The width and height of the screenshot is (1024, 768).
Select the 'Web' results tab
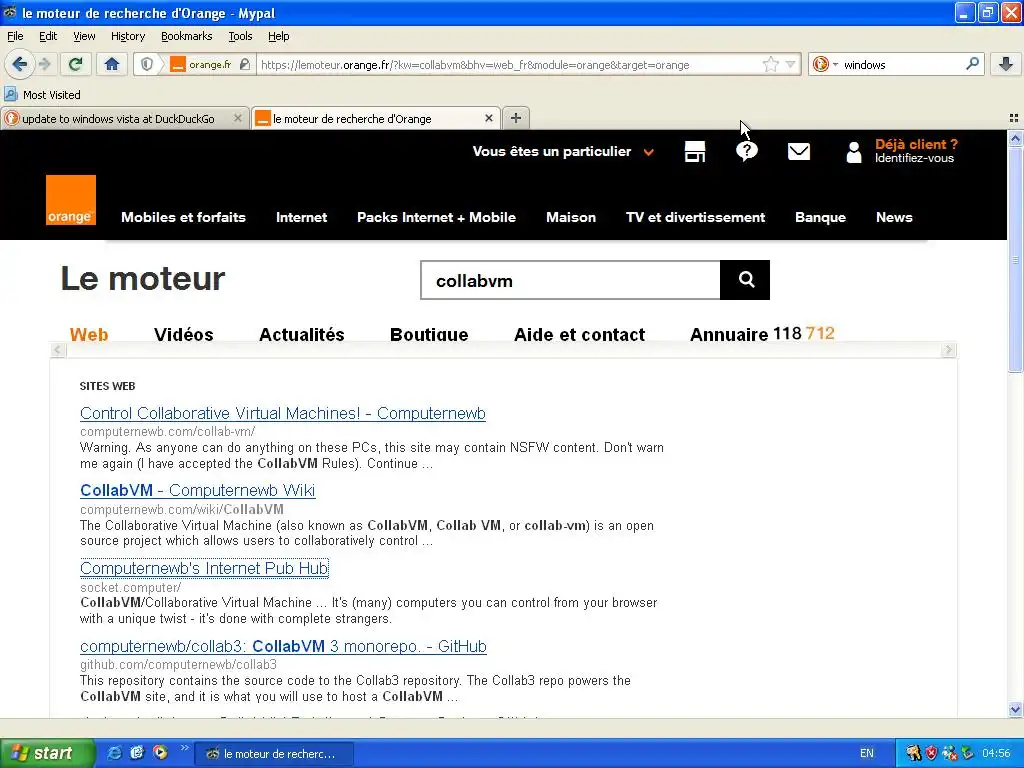(x=89, y=334)
